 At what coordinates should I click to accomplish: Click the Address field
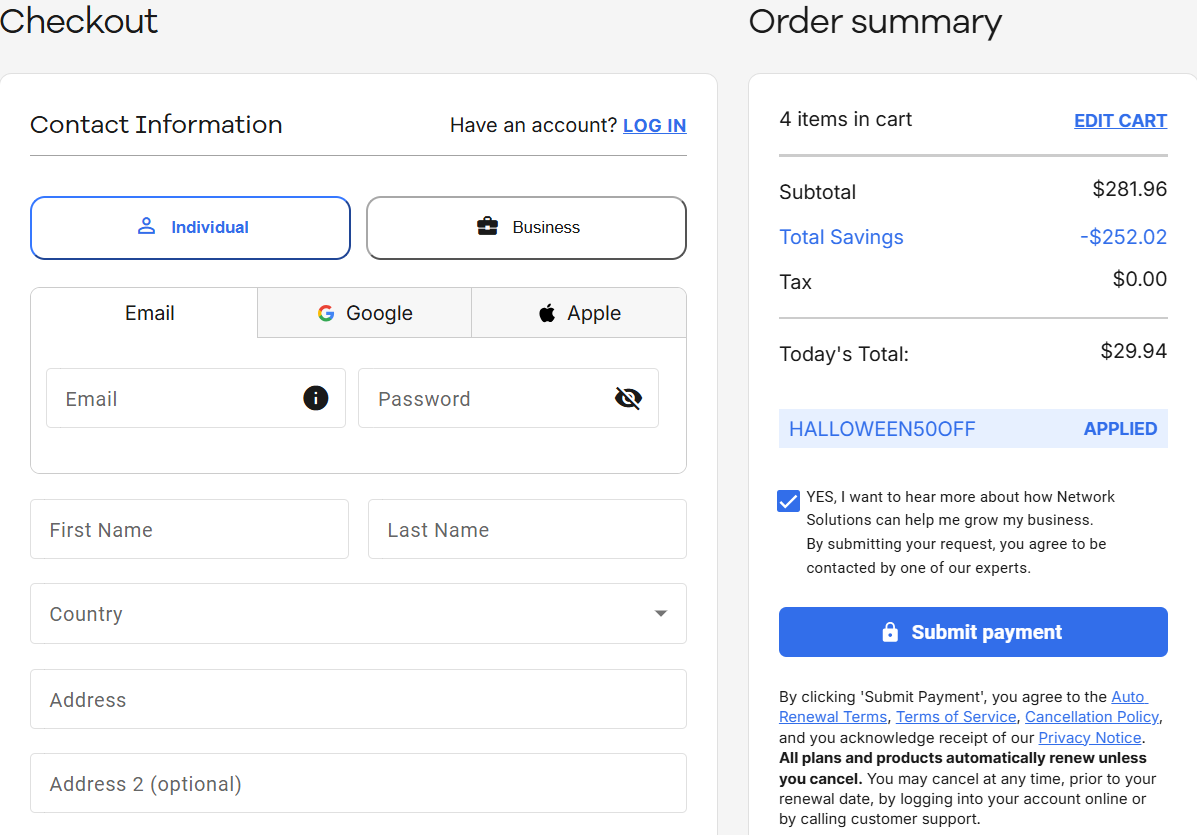tap(358, 699)
